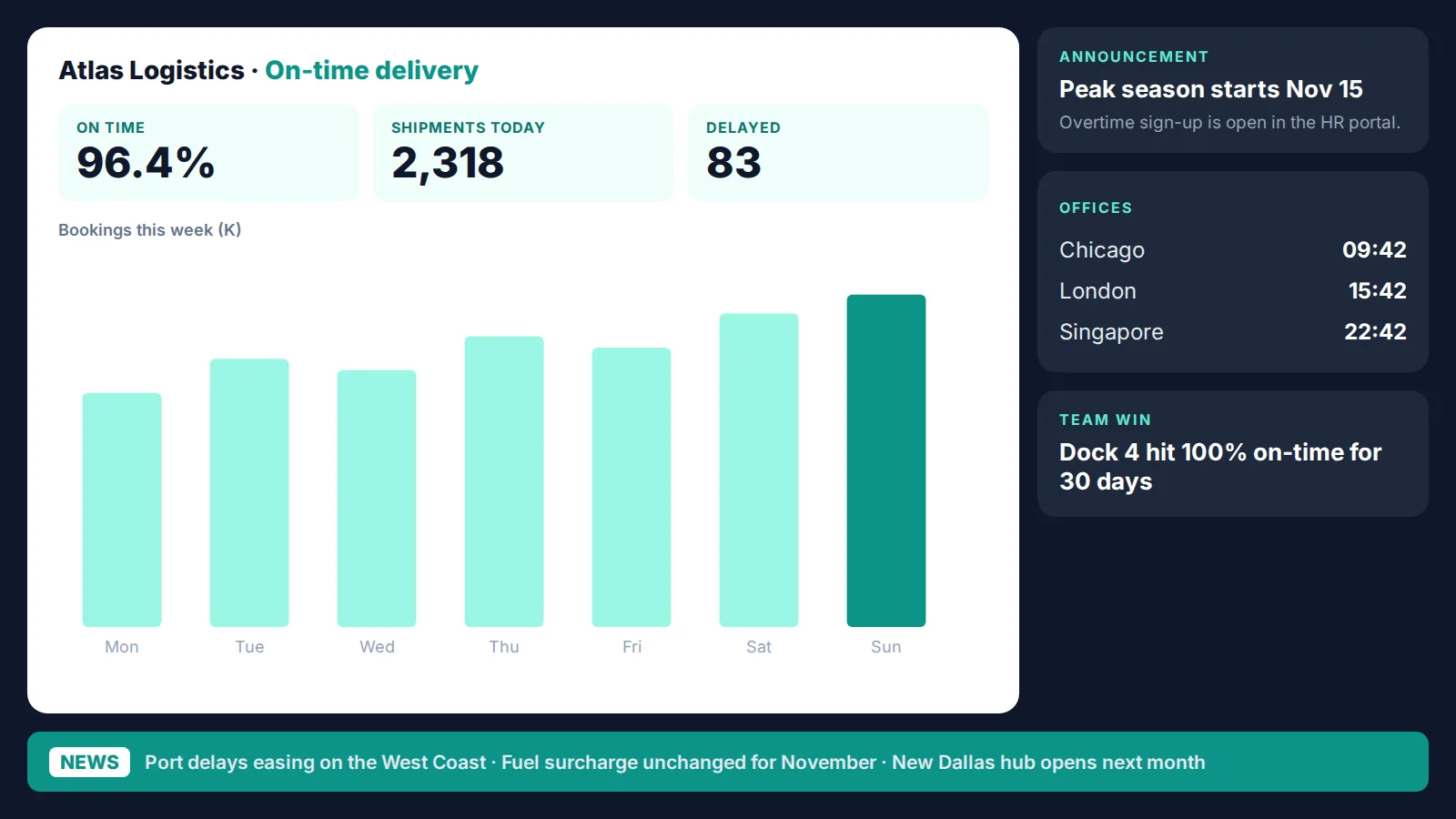Open the SHIPMENTS TODAY 2,318 card
Viewport: 1456px width, 819px height.
click(x=523, y=153)
